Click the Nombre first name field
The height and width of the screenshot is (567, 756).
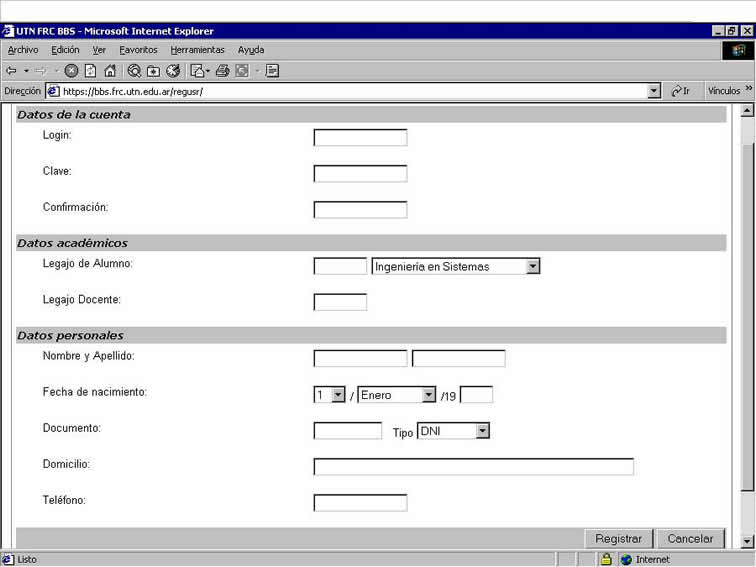click(x=360, y=359)
